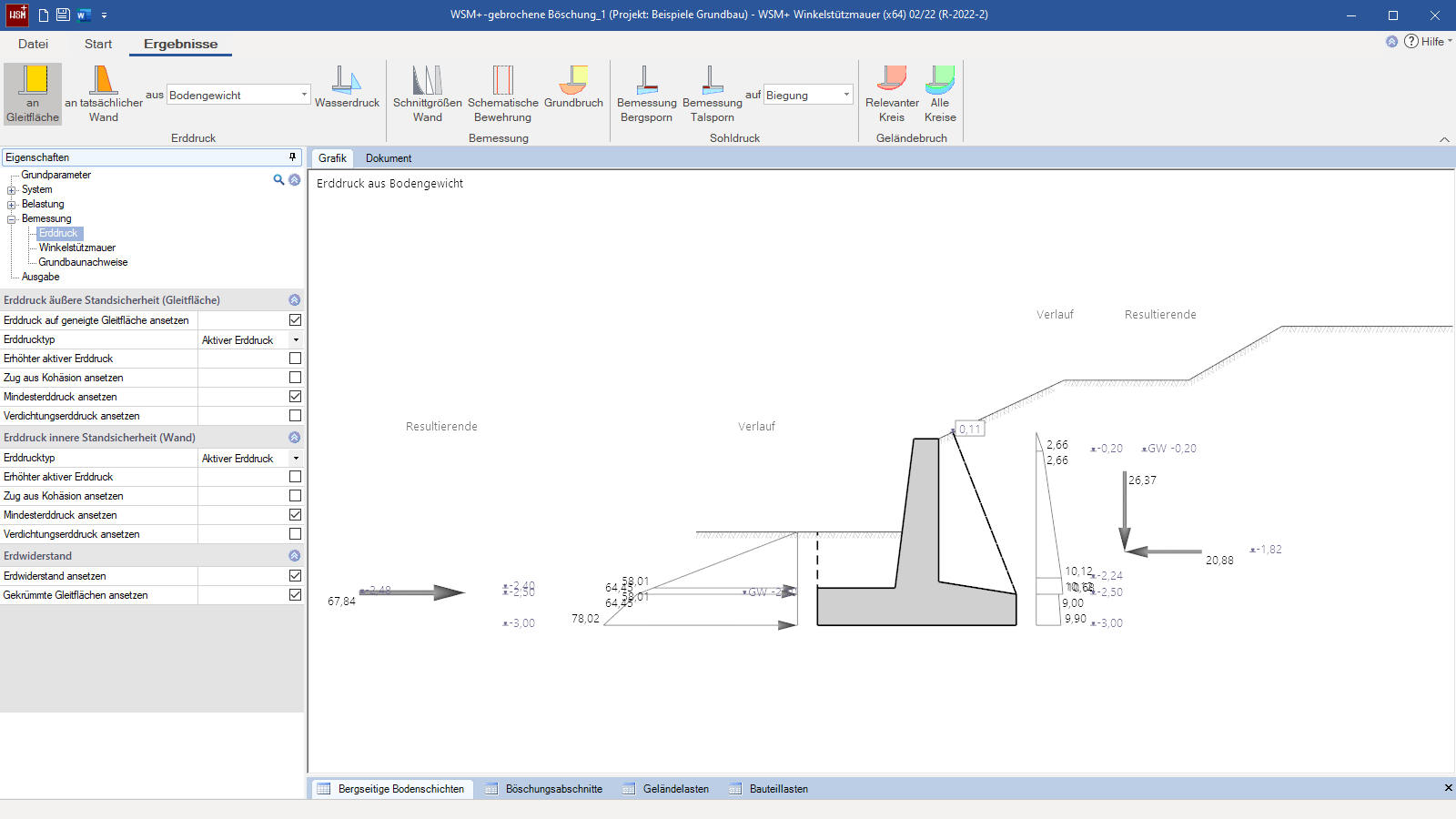
Task: Show Relevanter Kreis for Geländebruch
Action: (x=892, y=94)
